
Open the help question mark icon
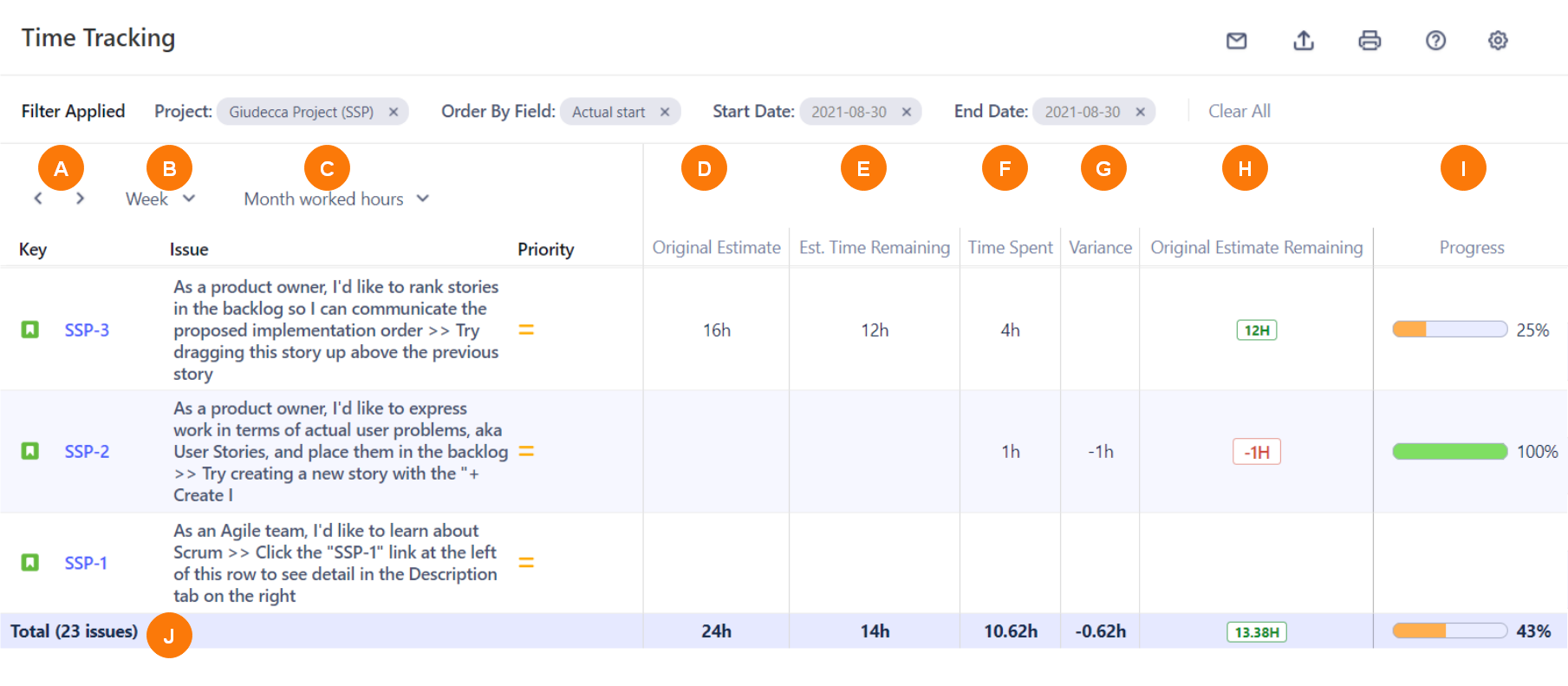pyautogui.click(x=1435, y=41)
